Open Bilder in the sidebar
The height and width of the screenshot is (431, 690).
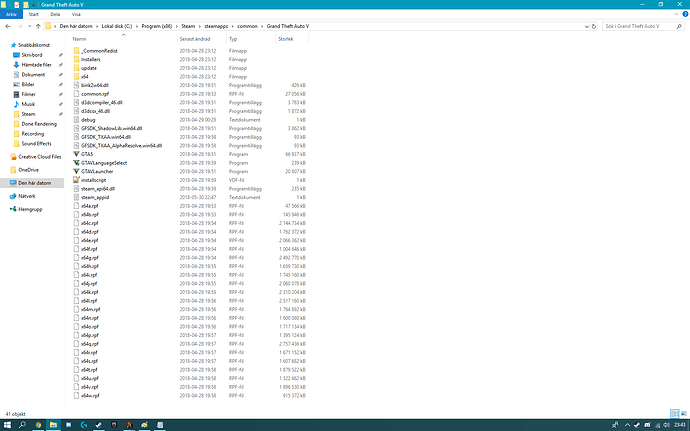coord(28,85)
